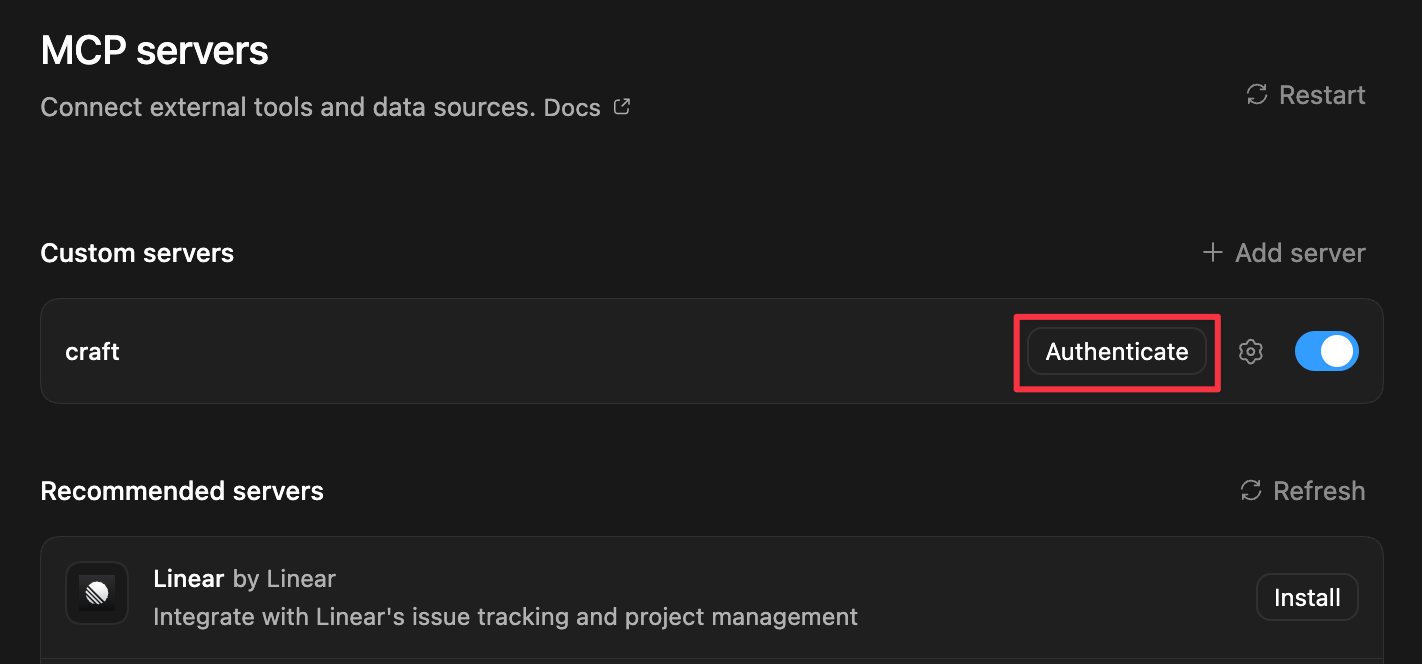Disable the craft MCP server toggle
Viewport: 1422px width, 664px height.
[1327, 351]
